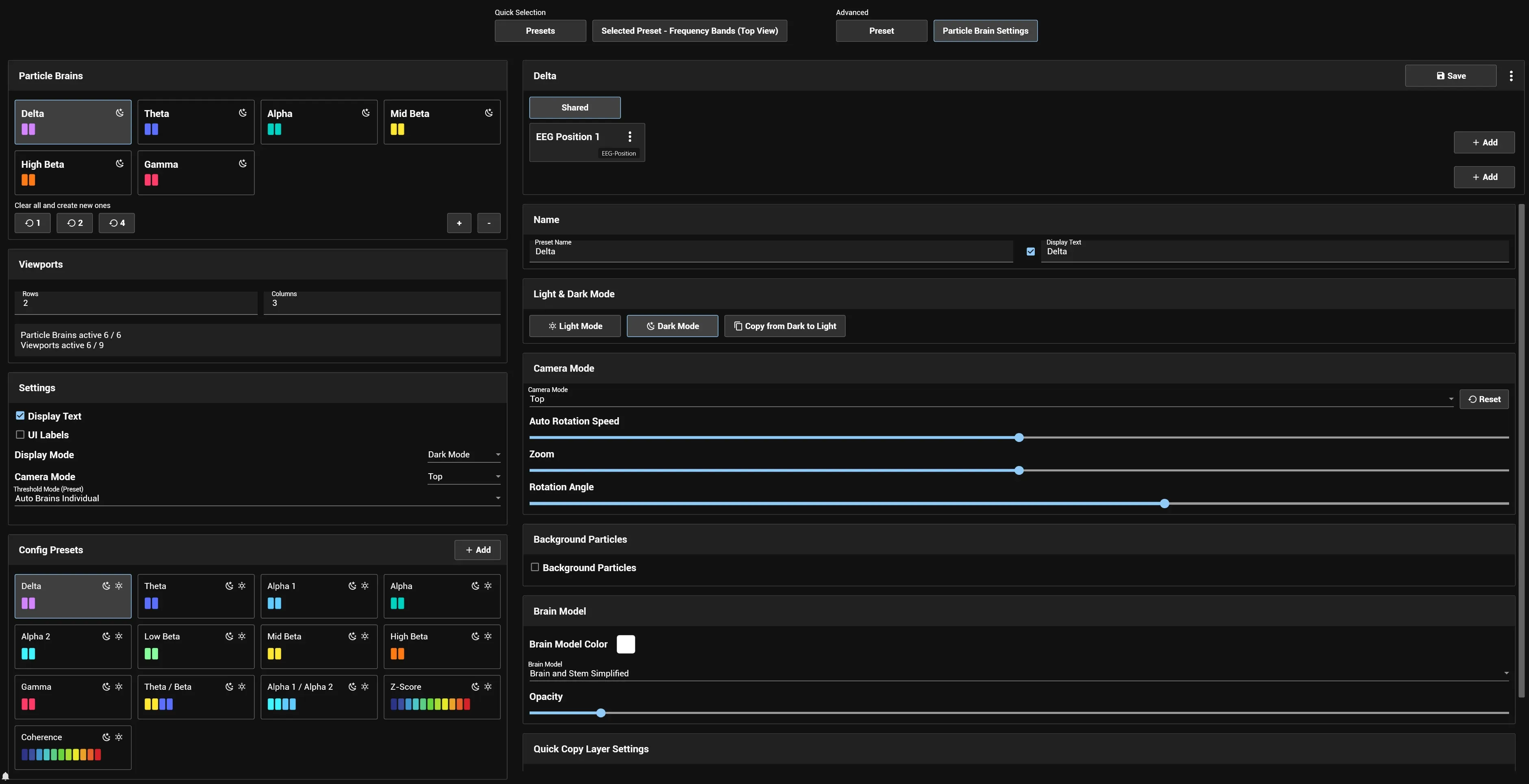Open the Camera Mode dropdown in Settings
This screenshot has width=1529, height=784.
[x=464, y=477]
